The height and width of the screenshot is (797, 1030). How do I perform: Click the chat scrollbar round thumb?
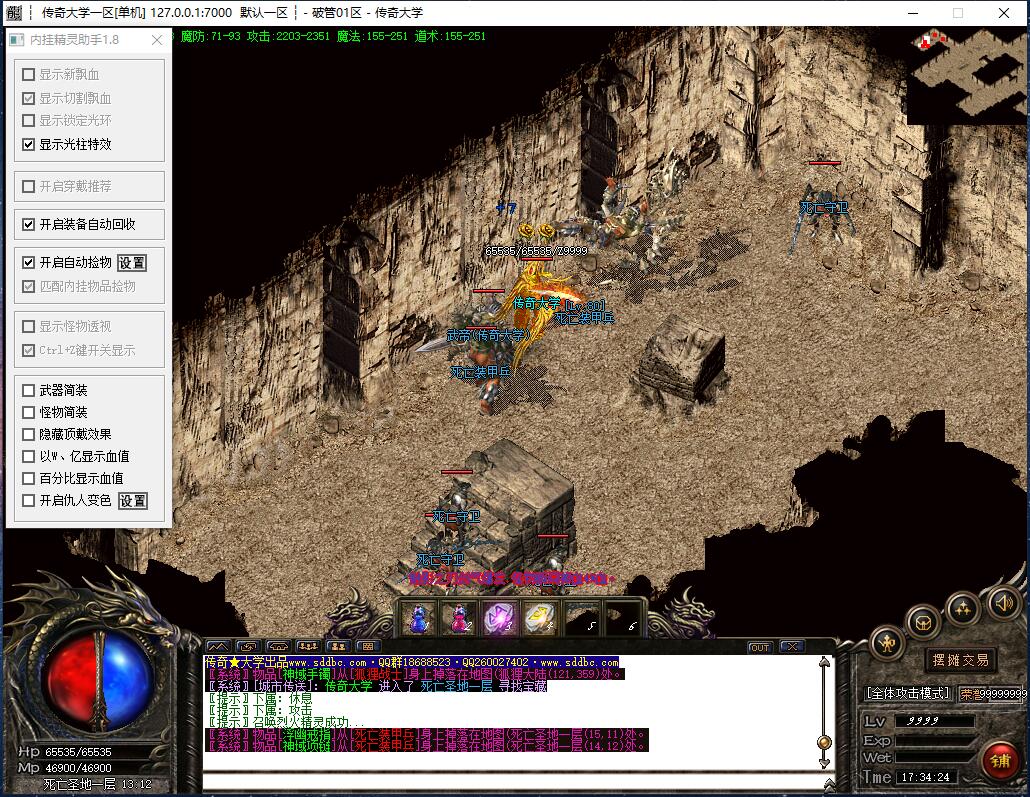click(x=824, y=743)
